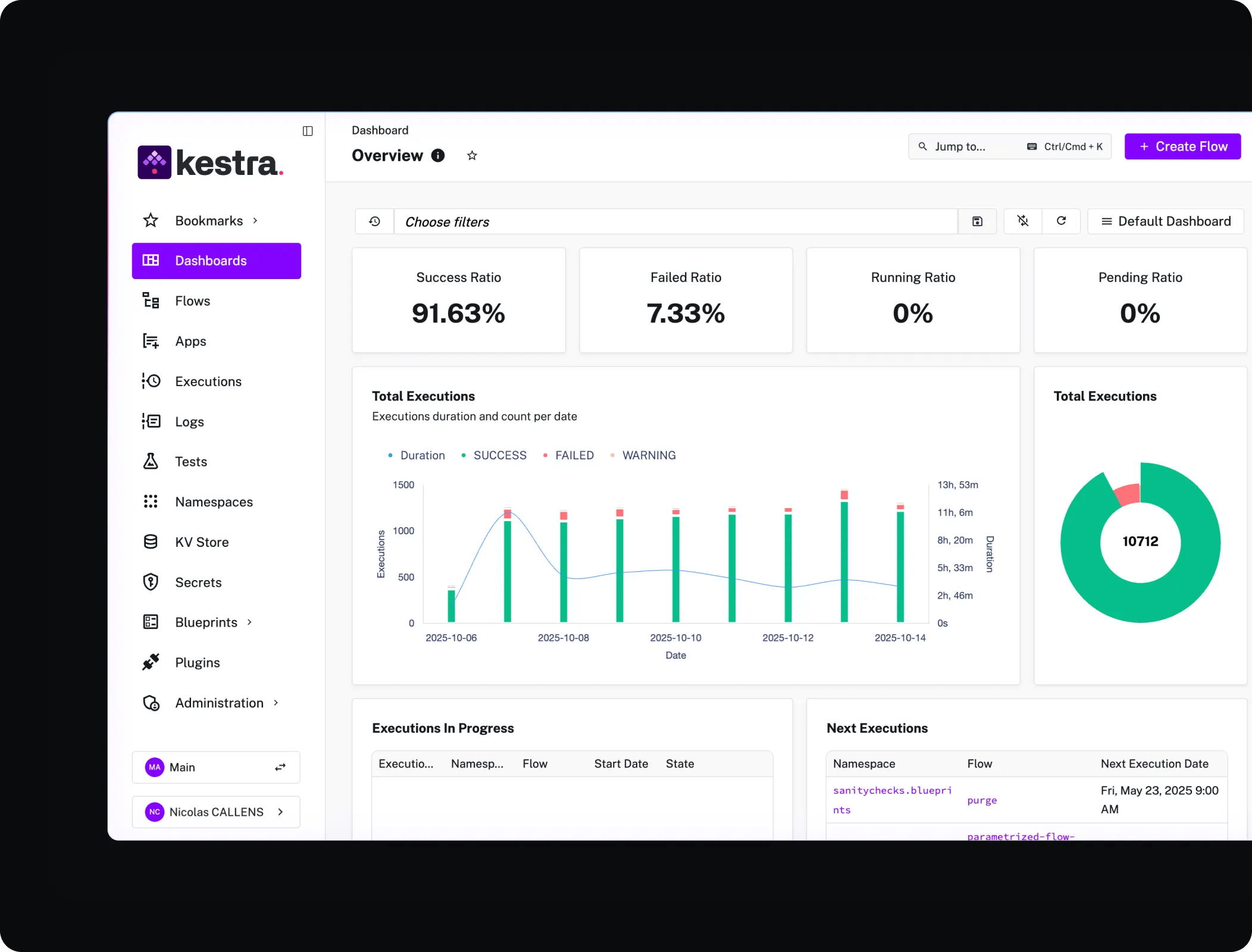Toggle the crossed-out icon beside refresh
This screenshot has height=952, width=1252.
click(x=1023, y=221)
